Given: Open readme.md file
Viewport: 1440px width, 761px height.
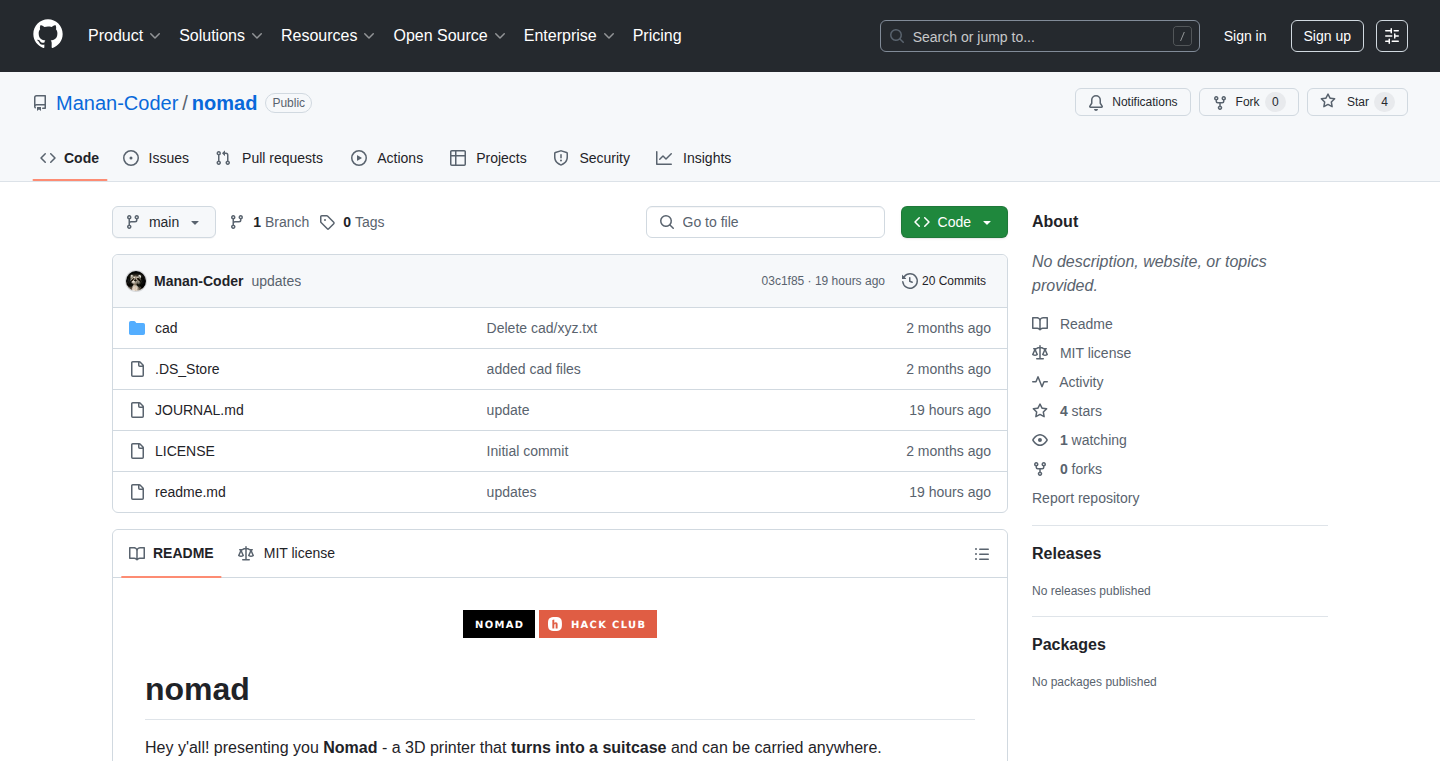Looking at the screenshot, I should point(190,492).
